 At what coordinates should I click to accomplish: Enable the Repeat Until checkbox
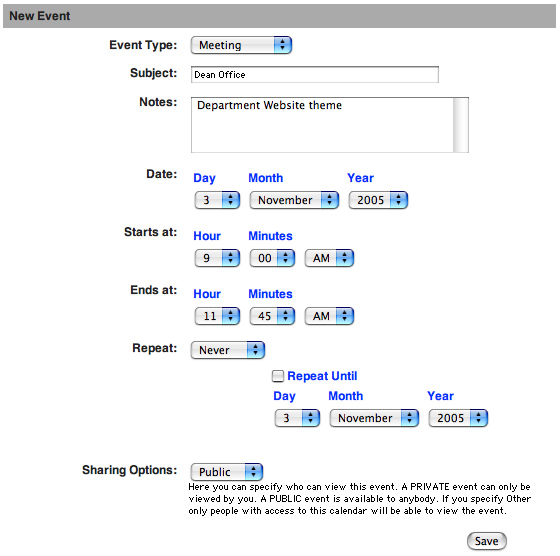(x=278, y=376)
